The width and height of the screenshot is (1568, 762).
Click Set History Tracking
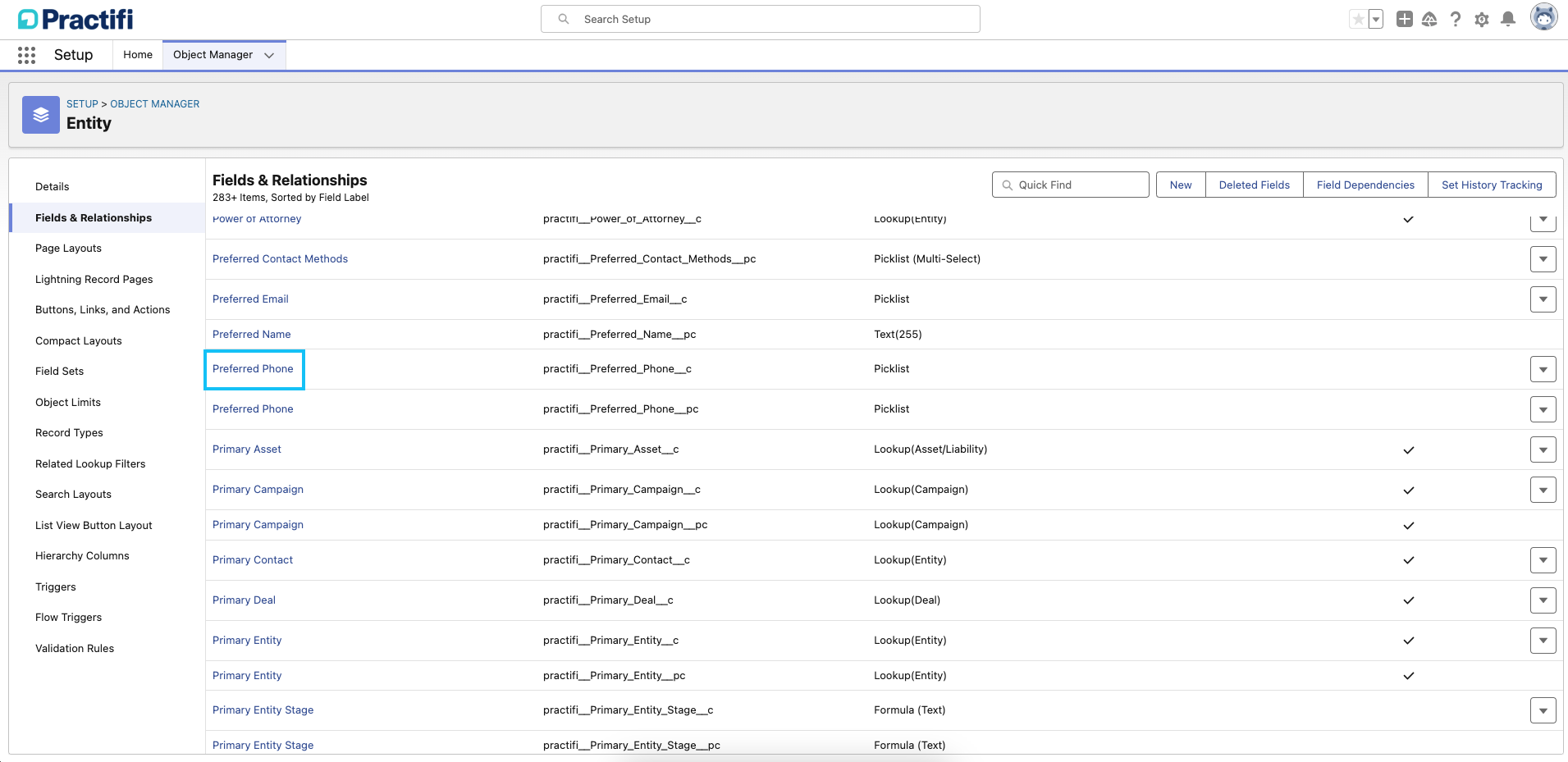tap(1492, 184)
